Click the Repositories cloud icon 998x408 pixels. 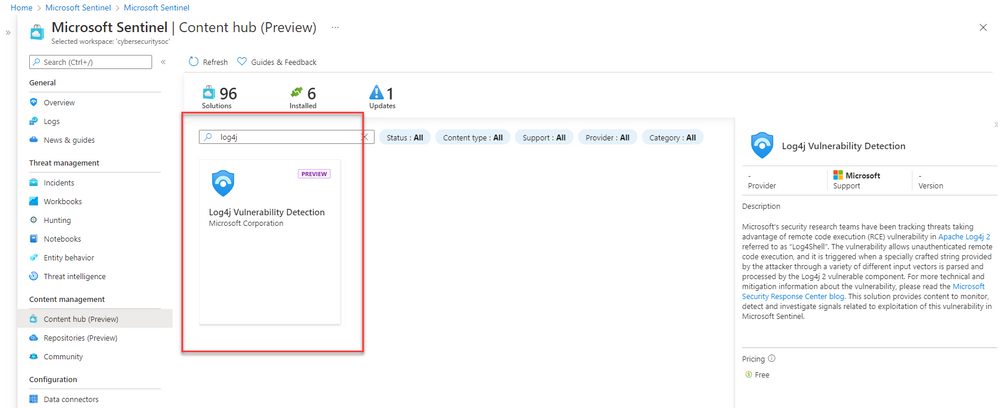tap(34, 338)
